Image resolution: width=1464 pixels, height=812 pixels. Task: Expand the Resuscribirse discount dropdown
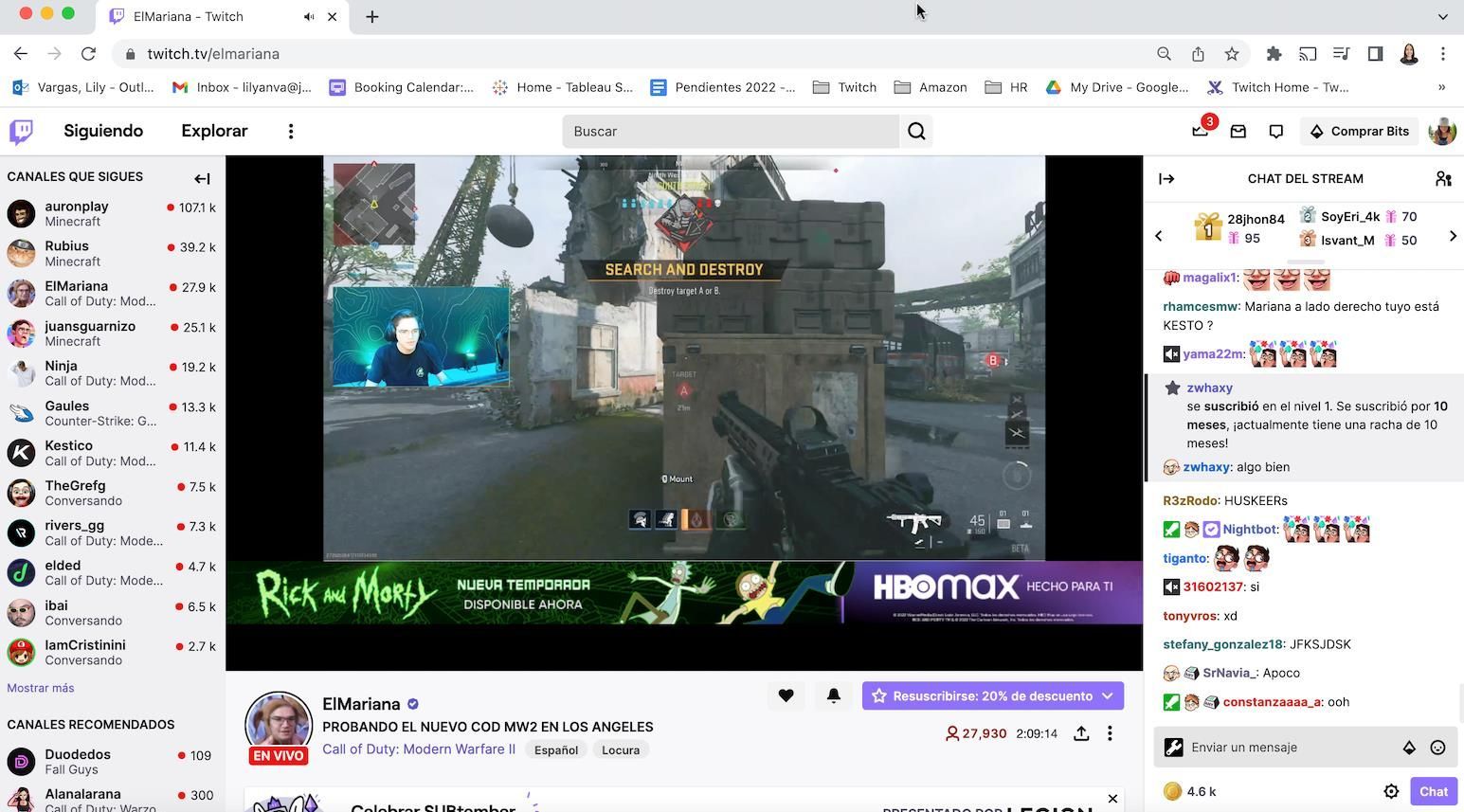click(x=1107, y=695)
